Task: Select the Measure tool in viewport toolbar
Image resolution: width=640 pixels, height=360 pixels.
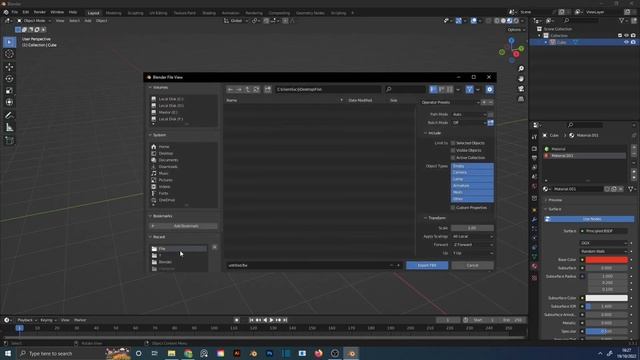Action: tap(9, 127)
